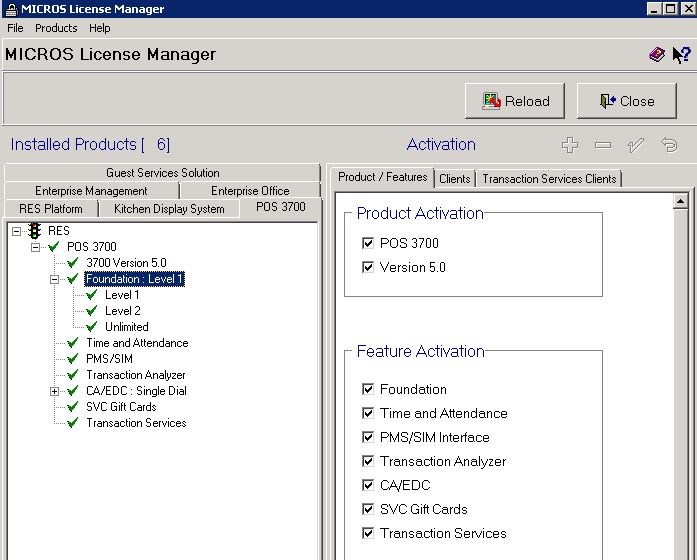The image size is (697, 560).
Task: Toggle Time and Attendance feature checkbox
Action: tap(368, 413)
